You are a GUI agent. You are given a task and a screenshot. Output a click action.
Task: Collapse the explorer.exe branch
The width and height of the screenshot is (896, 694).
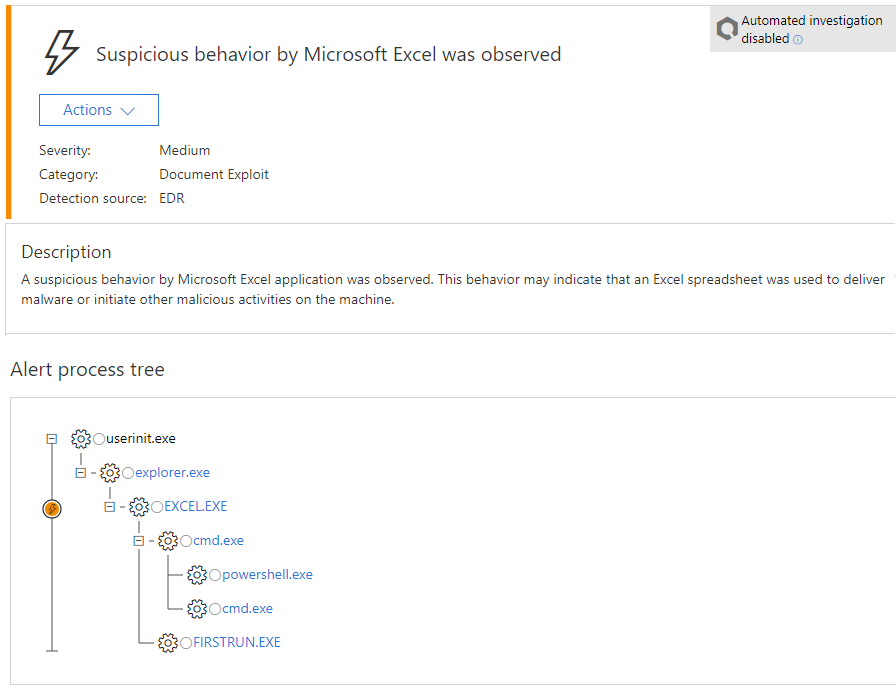click(81, 473)
